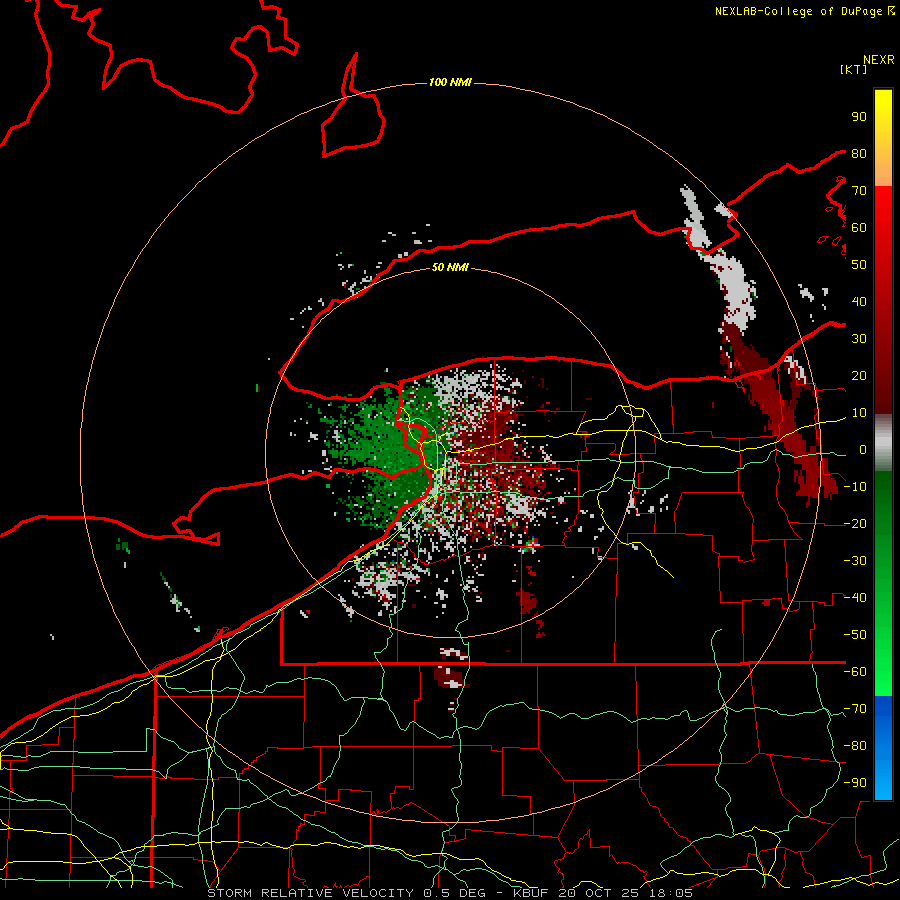The width and height of the screenshot is (900, 900).
Task: Click the -30 value on velocity scale
Action: [855, 561]
